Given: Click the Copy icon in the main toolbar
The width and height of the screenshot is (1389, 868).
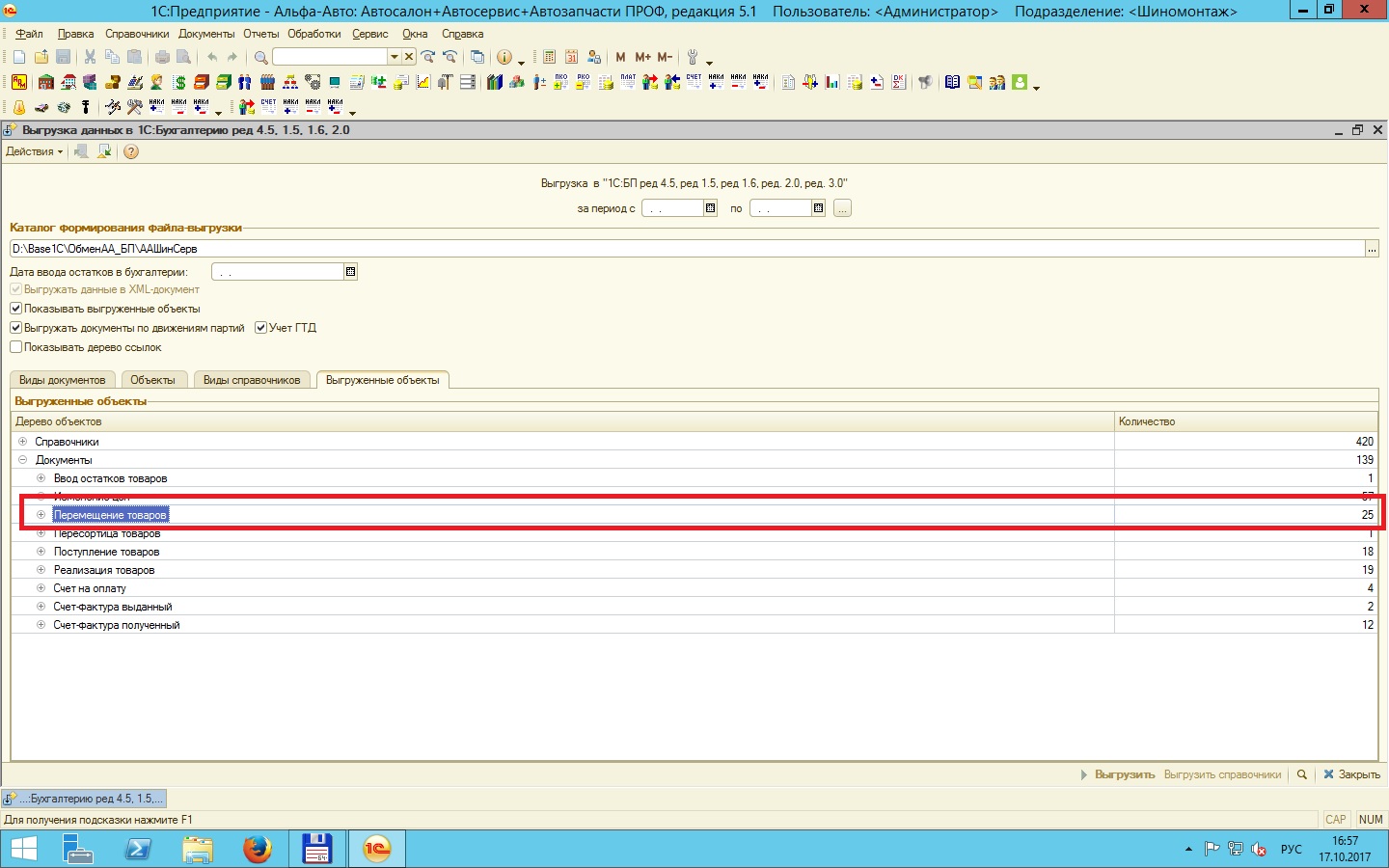Looking at the screenshot, I should (112, 57).
